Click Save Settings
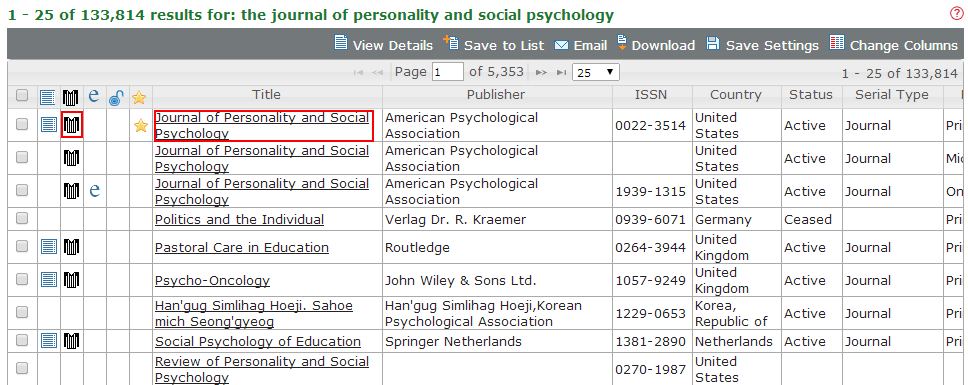The width and height of the screenshot is (968, 385). pyautogui.click(x=762, y=44)
